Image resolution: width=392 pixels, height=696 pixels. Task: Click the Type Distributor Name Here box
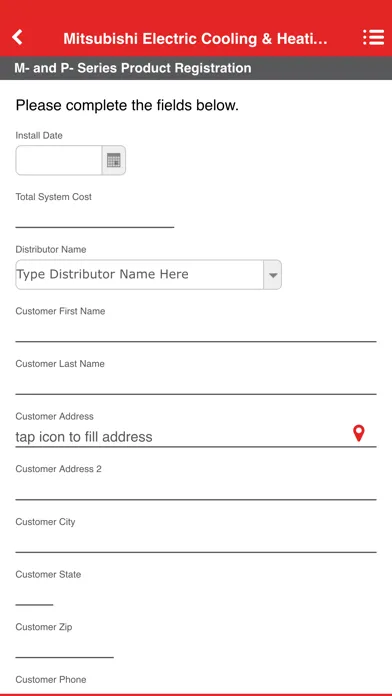point(140,275)
